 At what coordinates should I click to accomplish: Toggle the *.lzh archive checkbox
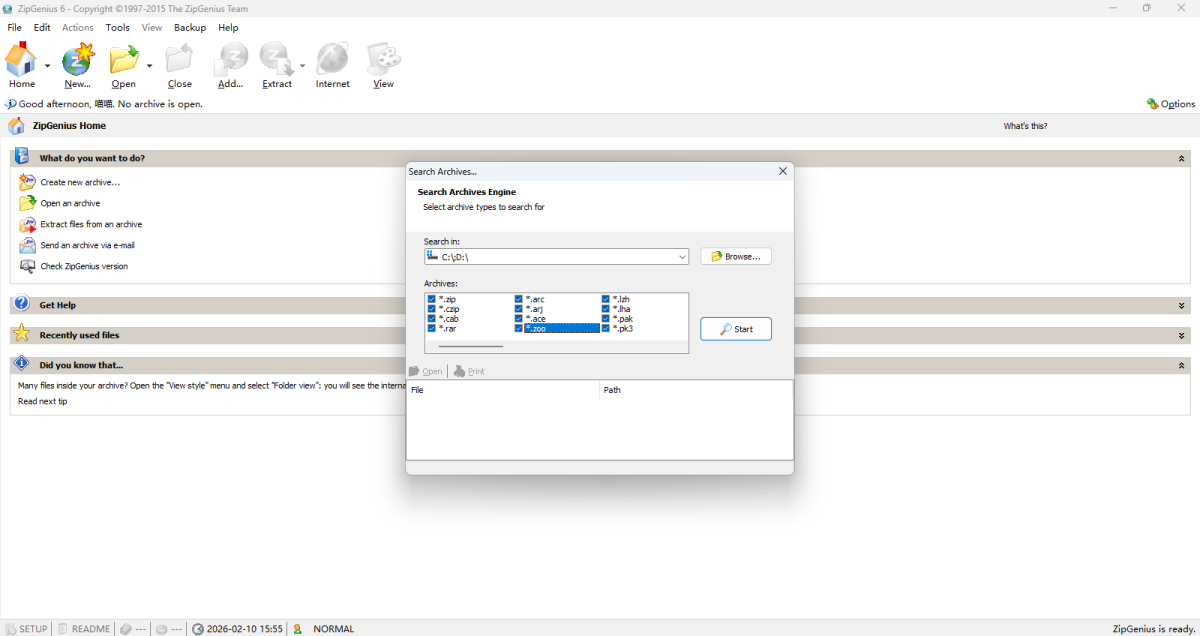[605, 299]
